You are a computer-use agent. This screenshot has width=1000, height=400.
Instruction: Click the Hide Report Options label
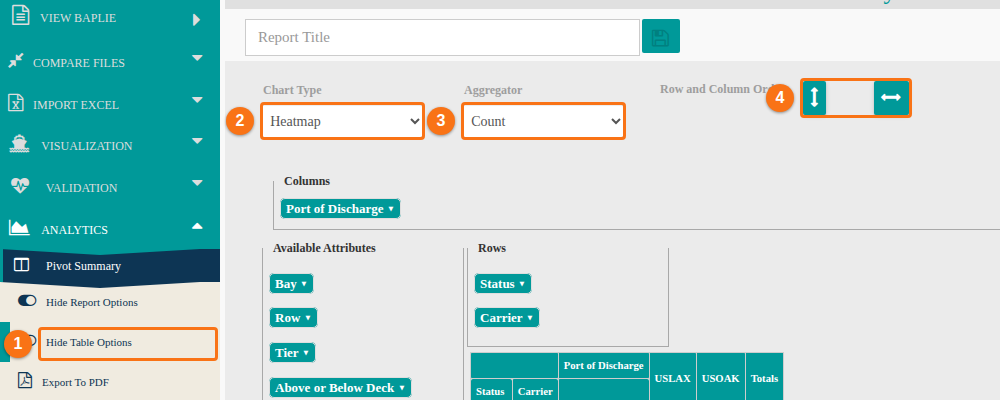coord(92,302)
